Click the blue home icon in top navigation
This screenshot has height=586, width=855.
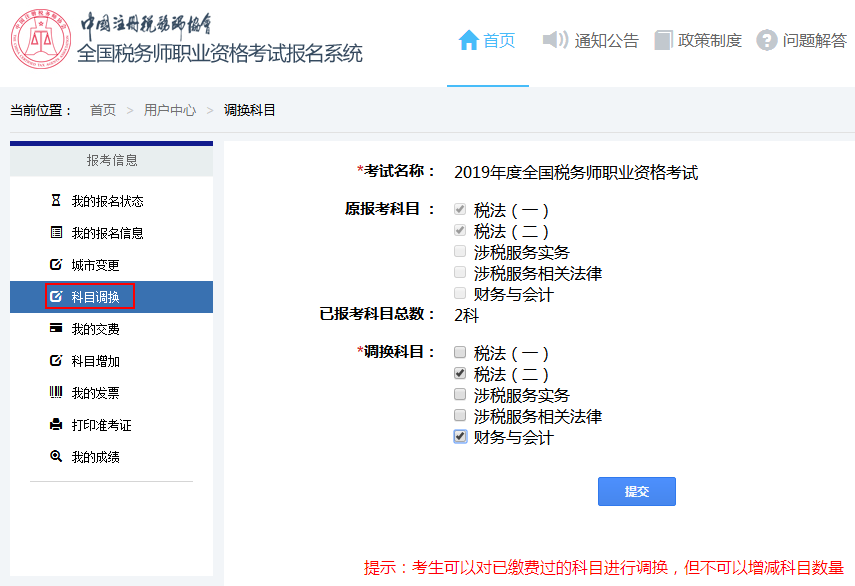coord(469,41)
